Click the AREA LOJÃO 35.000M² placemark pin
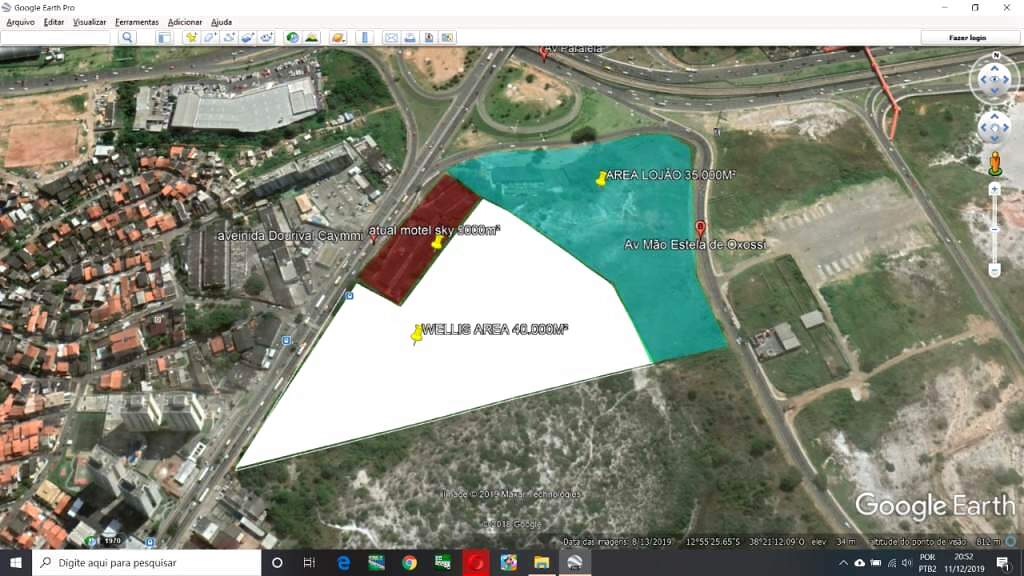 tap(601, 178)
